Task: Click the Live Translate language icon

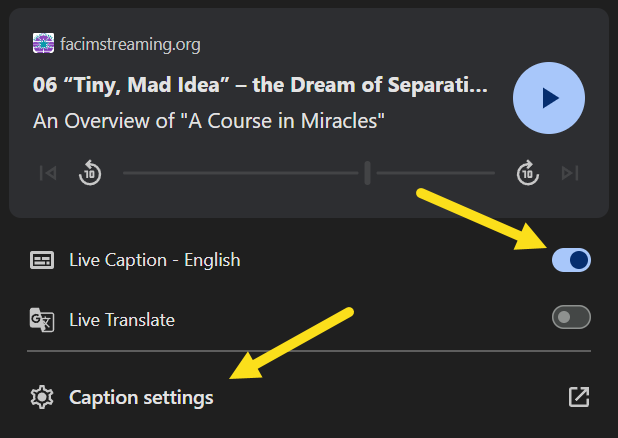Action: tap(42, 320)
